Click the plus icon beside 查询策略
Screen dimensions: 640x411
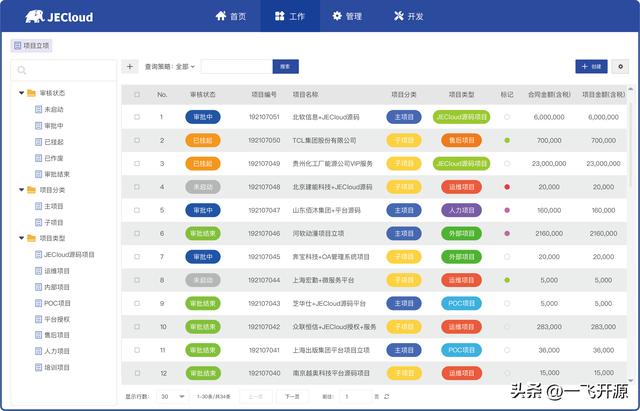(x=130, y=67)
